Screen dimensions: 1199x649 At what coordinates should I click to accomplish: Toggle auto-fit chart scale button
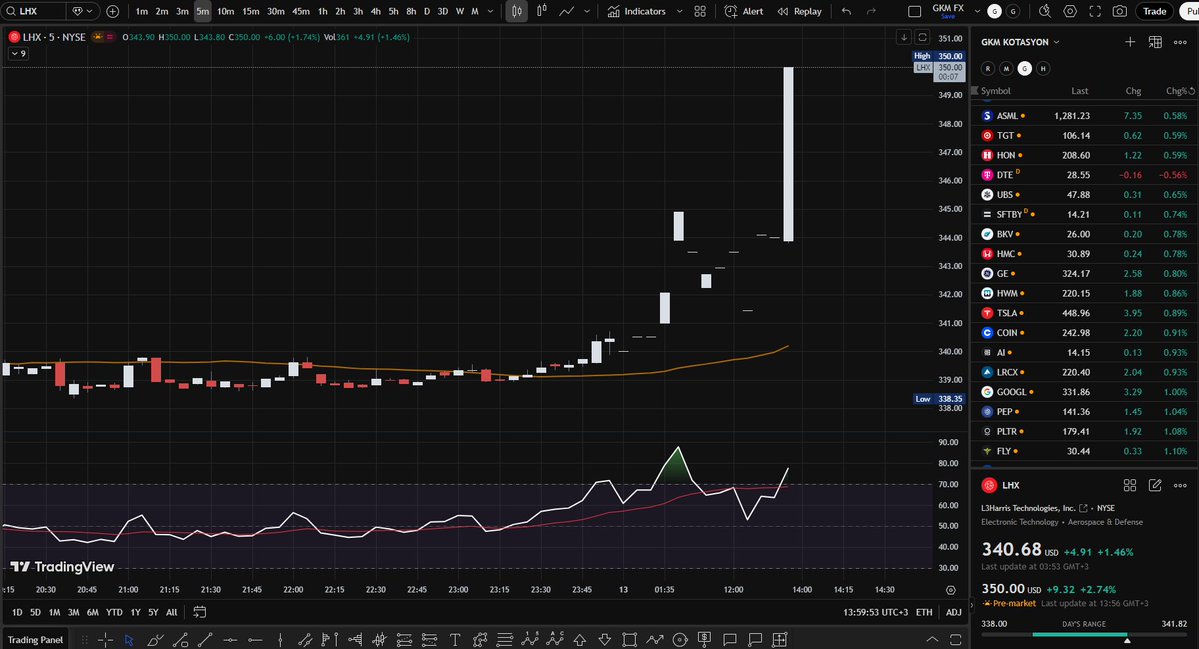(x=922, y=37)
